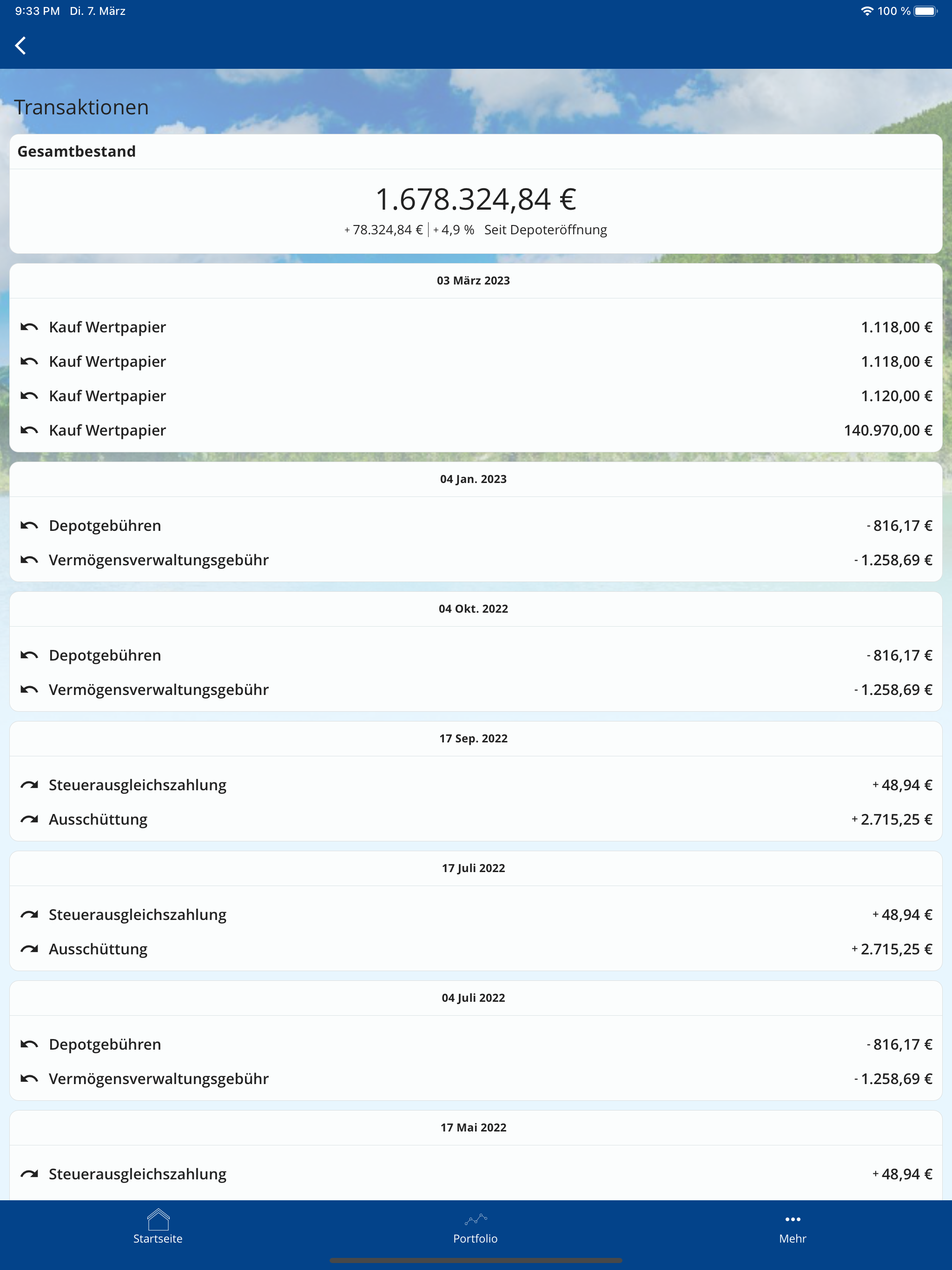Screen dimensions: 952x1270
Task: Open Ausschüttung entry from 17 Juli 2022
Action: point(476,950)
